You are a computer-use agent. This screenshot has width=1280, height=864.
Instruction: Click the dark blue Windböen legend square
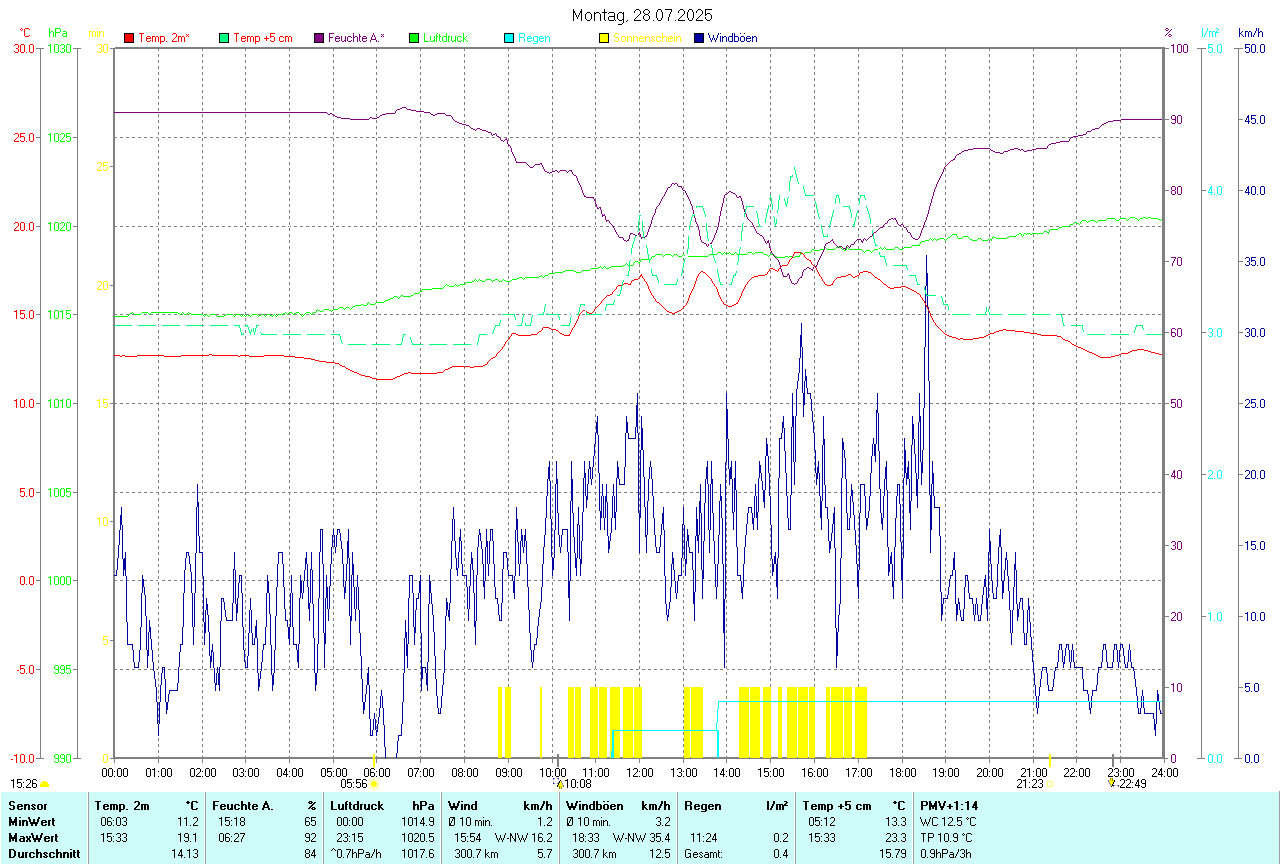click(700, 38)
